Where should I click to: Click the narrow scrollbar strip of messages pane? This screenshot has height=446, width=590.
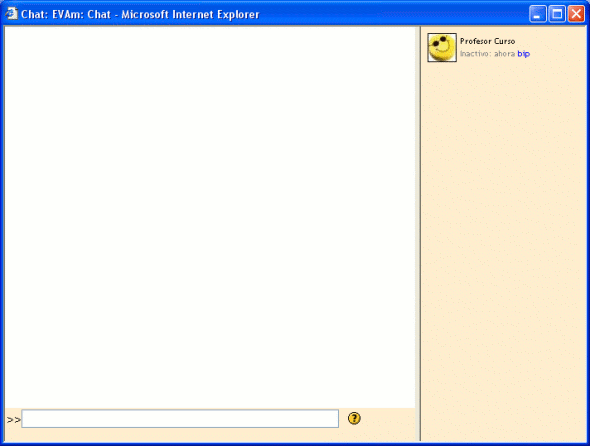417,217
